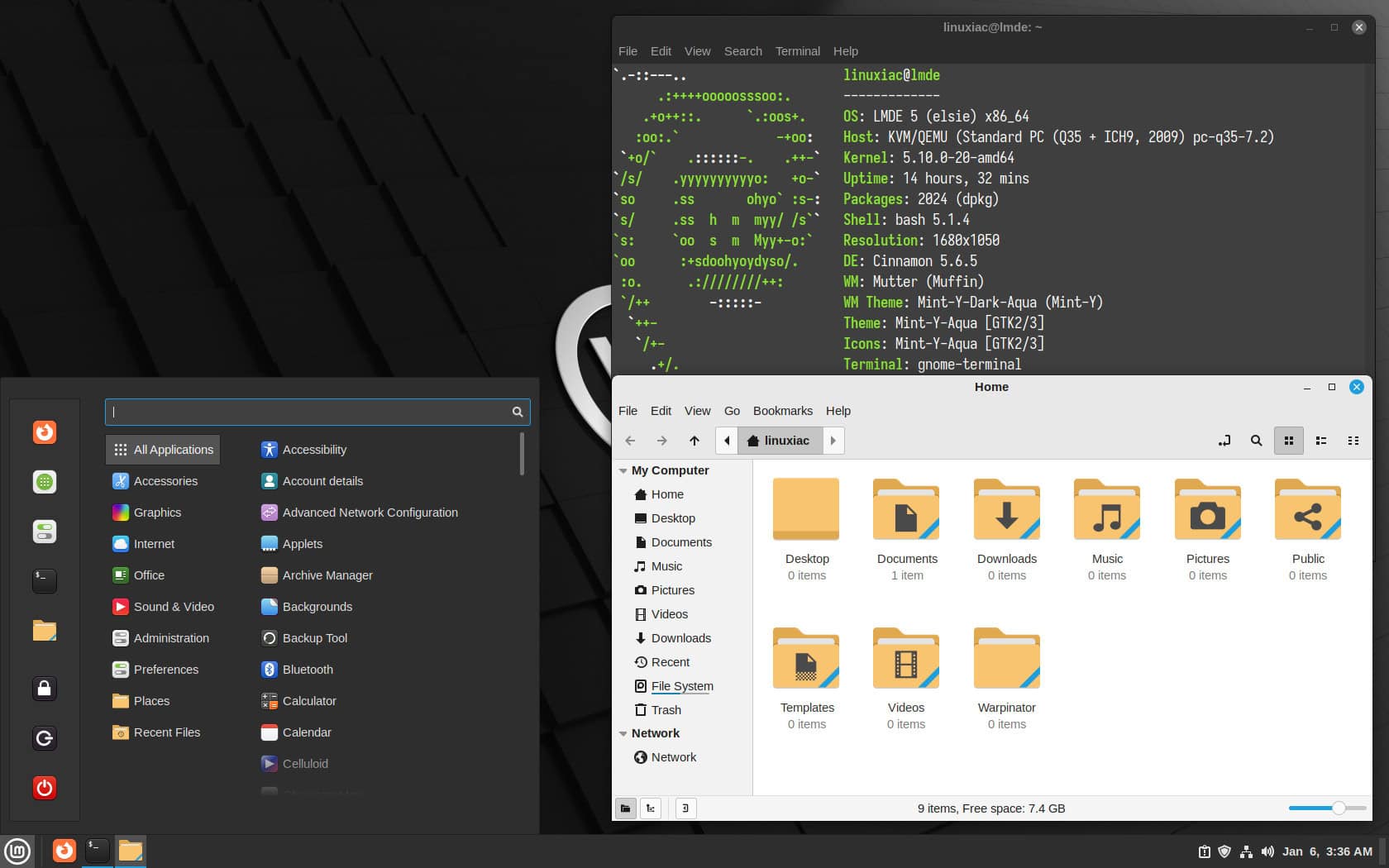Lock the screen via the sidebar padlock icon
1389x868 pixels.
44,689
